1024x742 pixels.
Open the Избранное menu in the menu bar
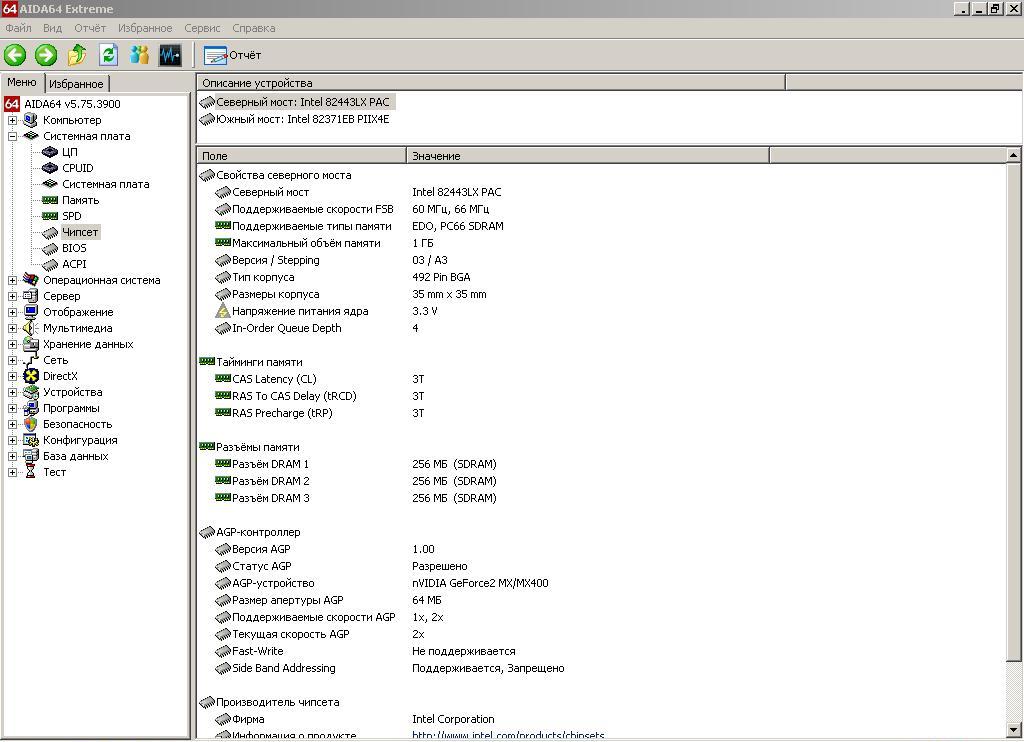click(x=145, y=28)
